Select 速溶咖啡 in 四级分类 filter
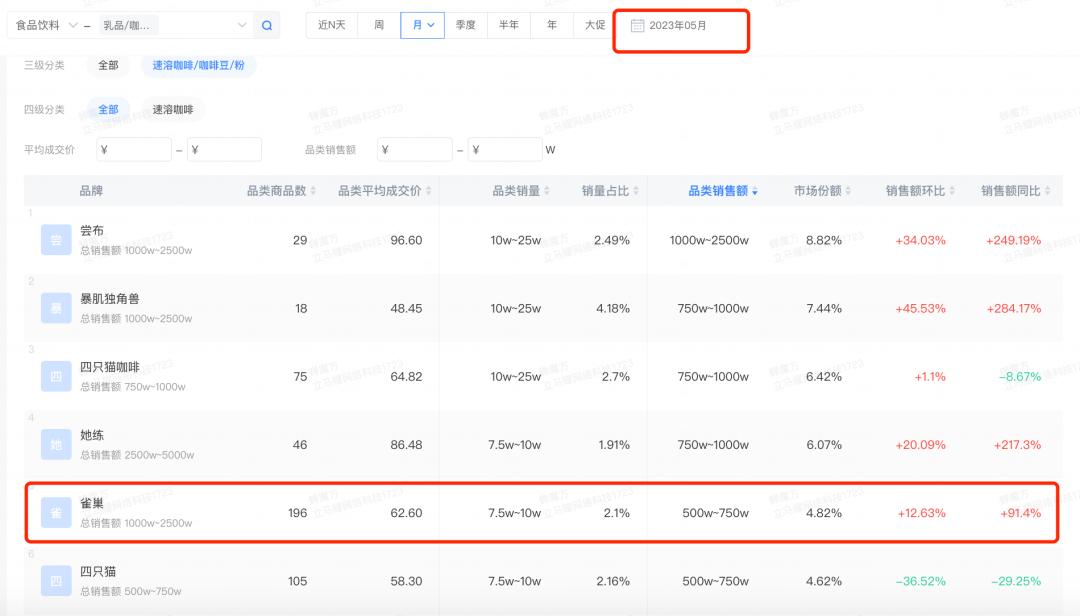 (x=172, y=110)
